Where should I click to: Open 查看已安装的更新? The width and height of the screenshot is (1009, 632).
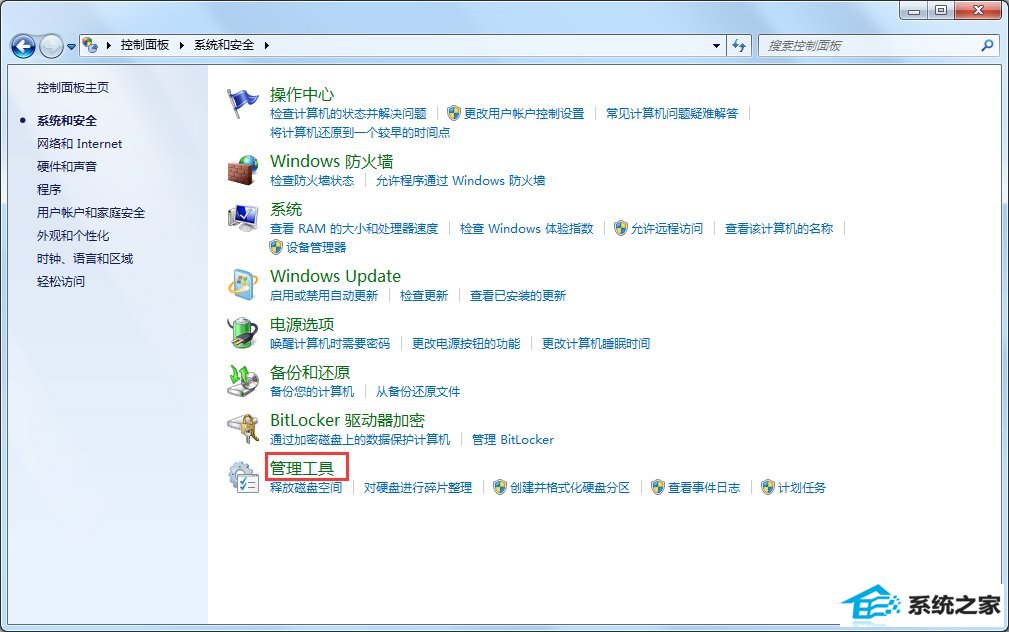coord(518,295)
